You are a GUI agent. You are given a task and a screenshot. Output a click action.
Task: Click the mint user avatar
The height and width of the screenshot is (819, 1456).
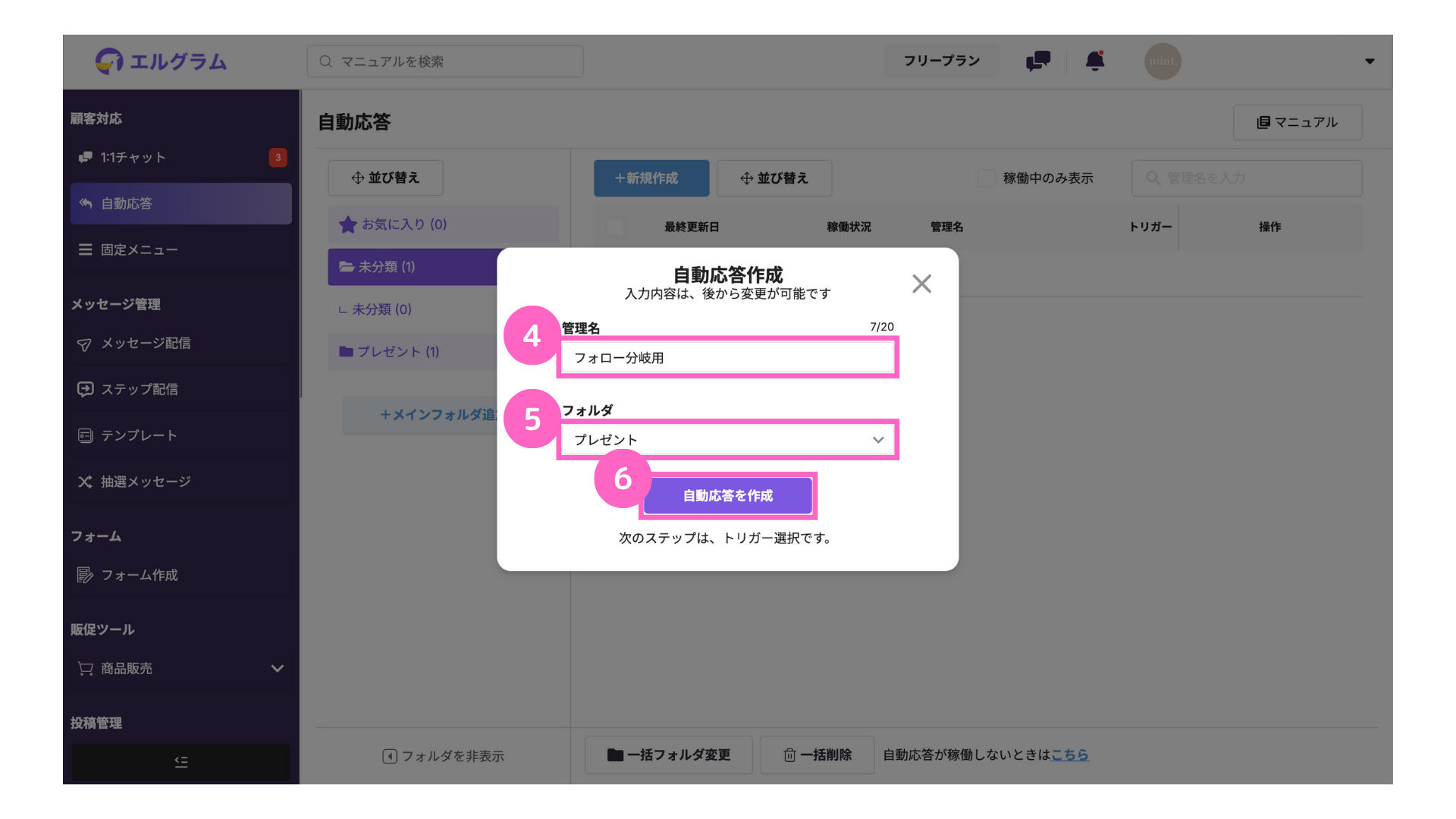1163,61
